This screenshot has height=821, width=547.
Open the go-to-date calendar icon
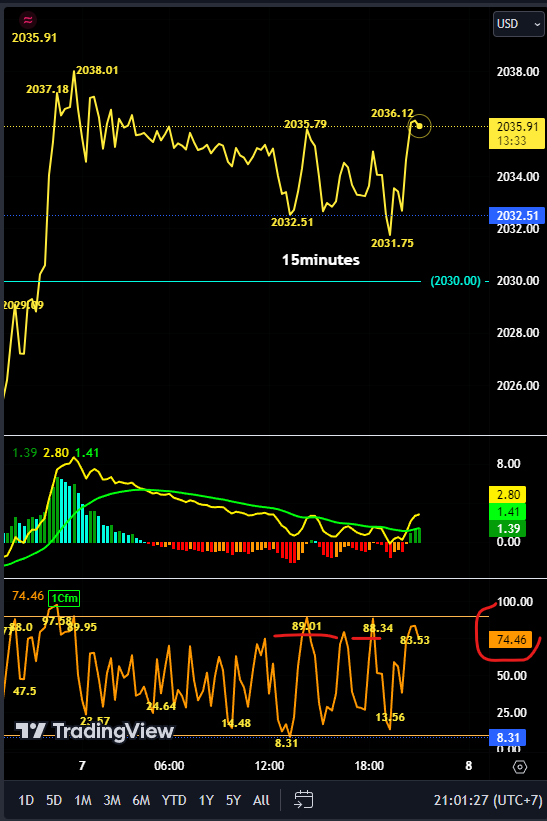(x=303, y=800)
